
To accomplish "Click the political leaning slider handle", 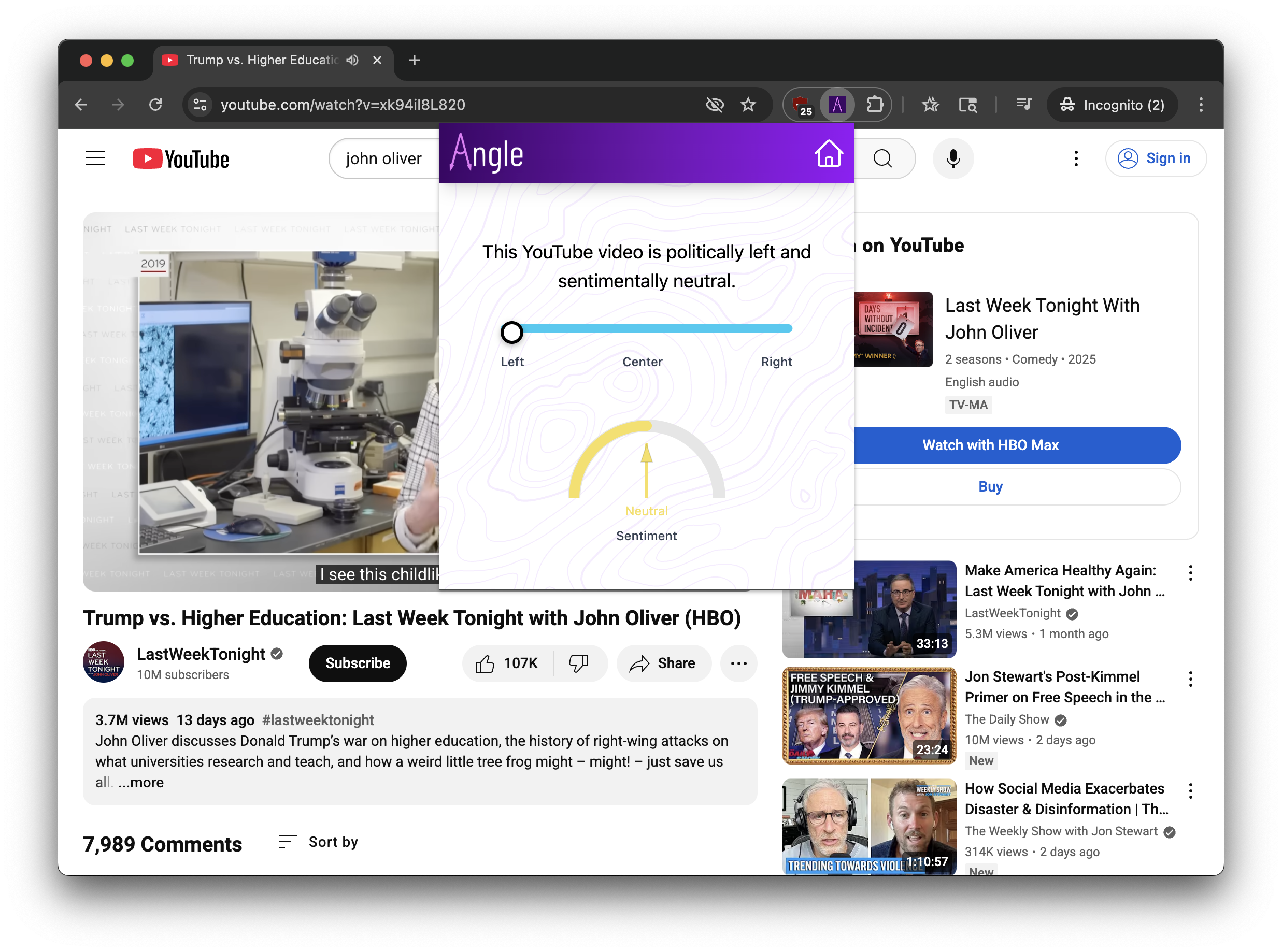I will [511, 333].
